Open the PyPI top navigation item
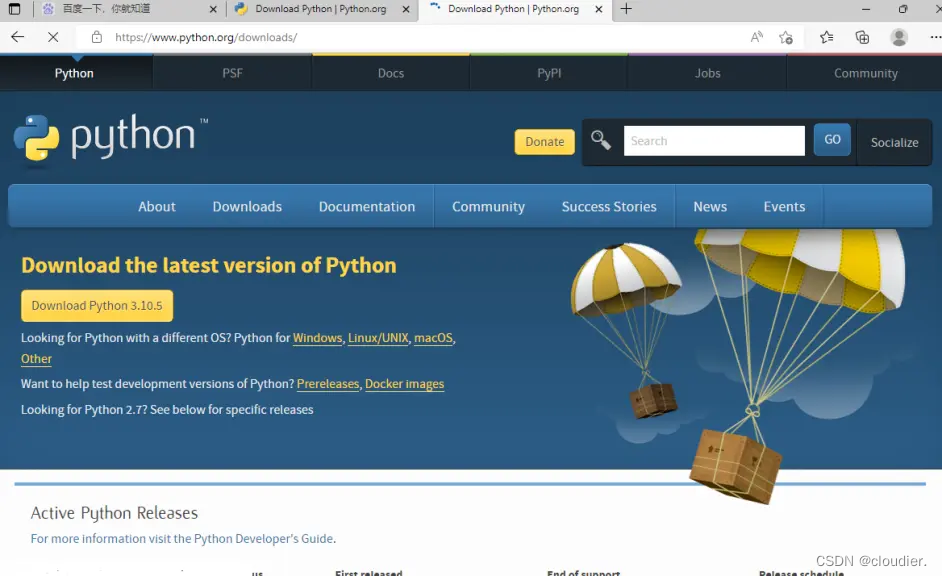The height and width of the screenshot is (576, 942). (549, 73)
